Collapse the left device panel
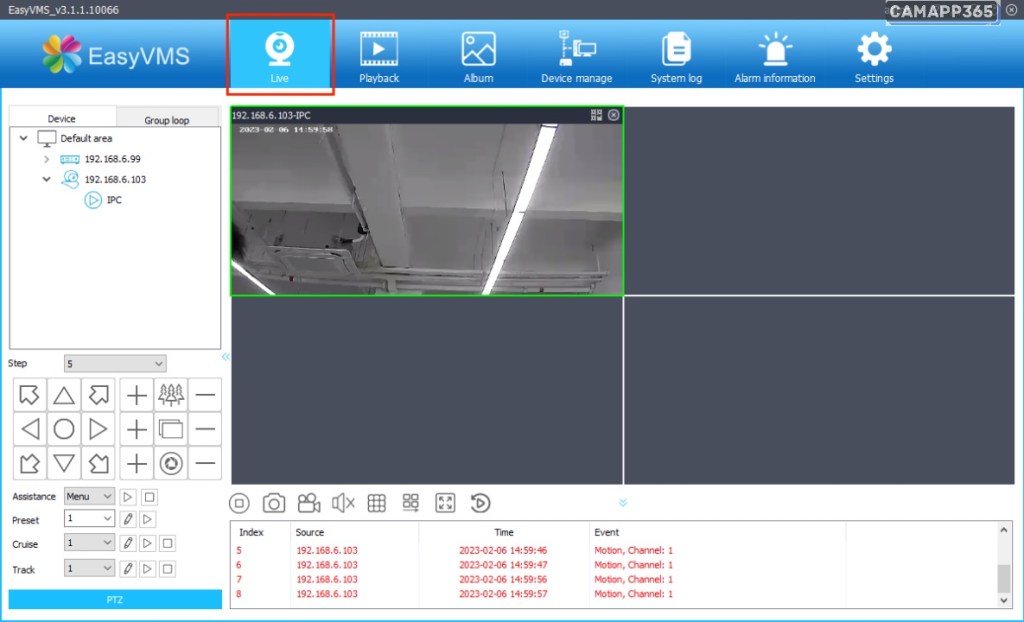Screen dimensions: 1024x622 coord(225,356)
